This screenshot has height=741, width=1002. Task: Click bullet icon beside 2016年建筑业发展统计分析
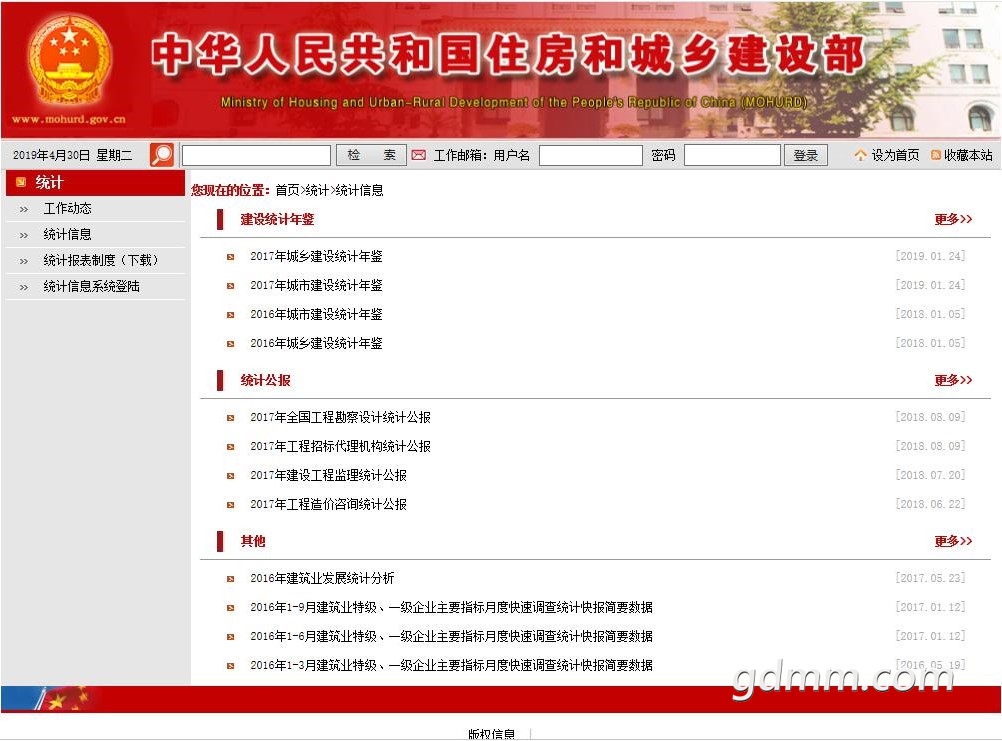231,579
